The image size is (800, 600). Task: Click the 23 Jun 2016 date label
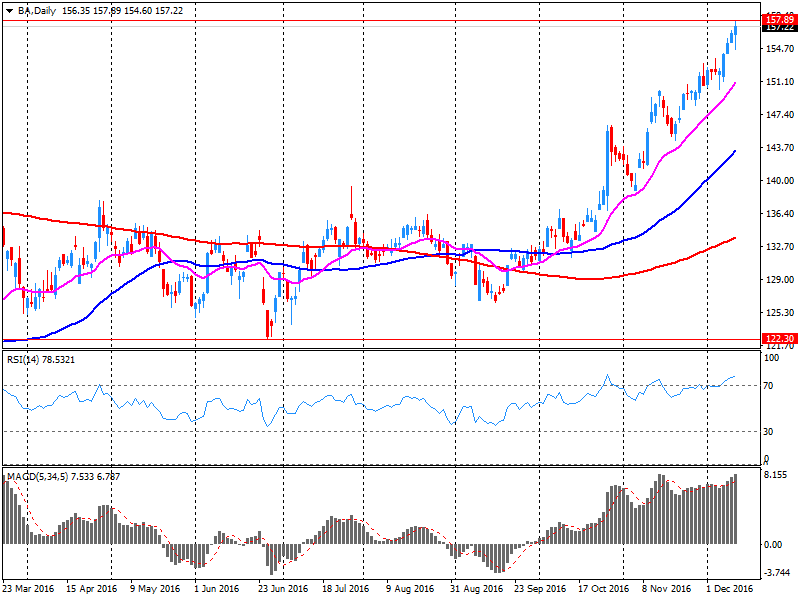click(x=283, y=589)
